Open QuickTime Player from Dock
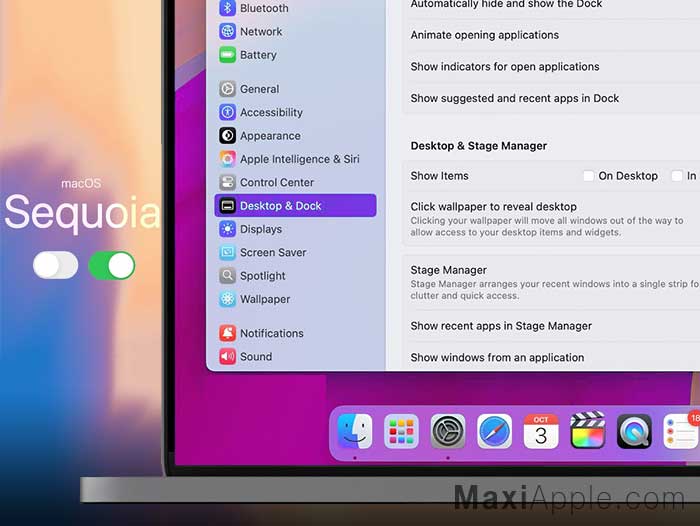 [x=634, y=431]
